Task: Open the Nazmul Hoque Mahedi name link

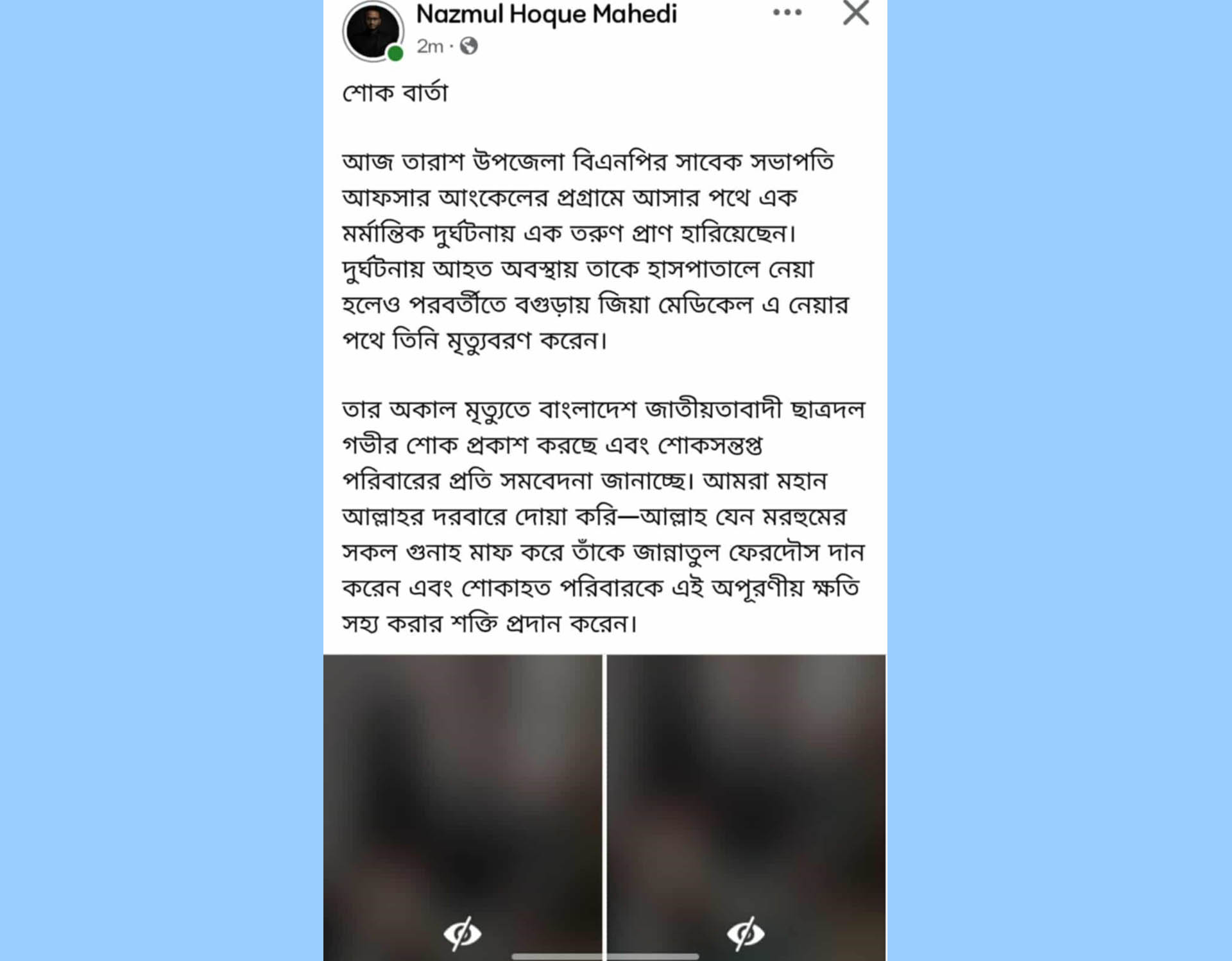Action: [546, 14]
